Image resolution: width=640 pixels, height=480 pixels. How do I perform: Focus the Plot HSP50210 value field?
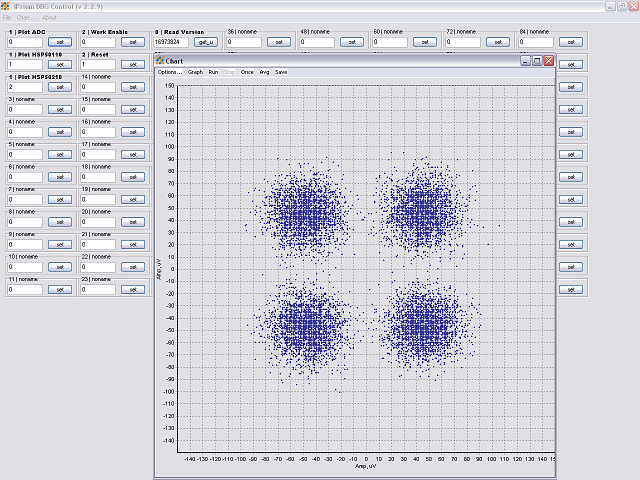pyautogui.click(x=25, y=87)
